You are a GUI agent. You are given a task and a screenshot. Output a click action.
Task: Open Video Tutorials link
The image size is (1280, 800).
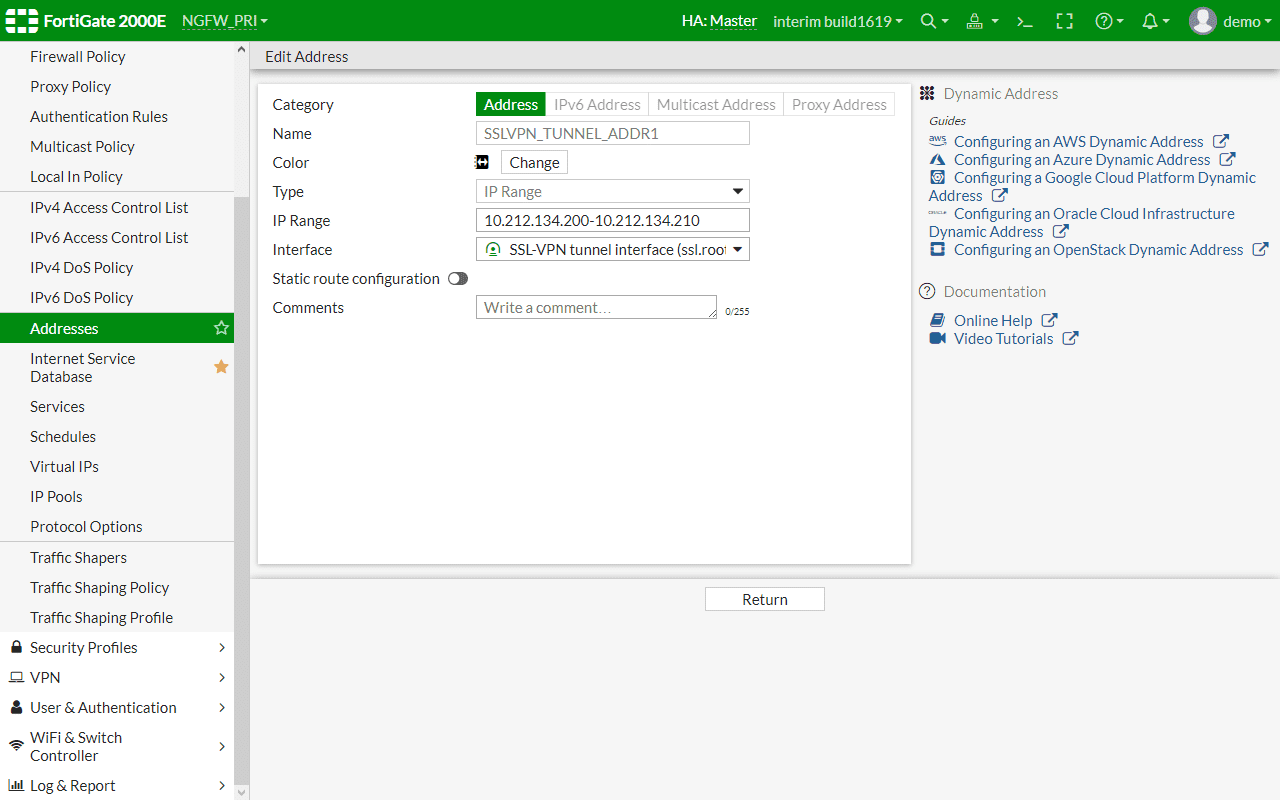point(1003,338)
